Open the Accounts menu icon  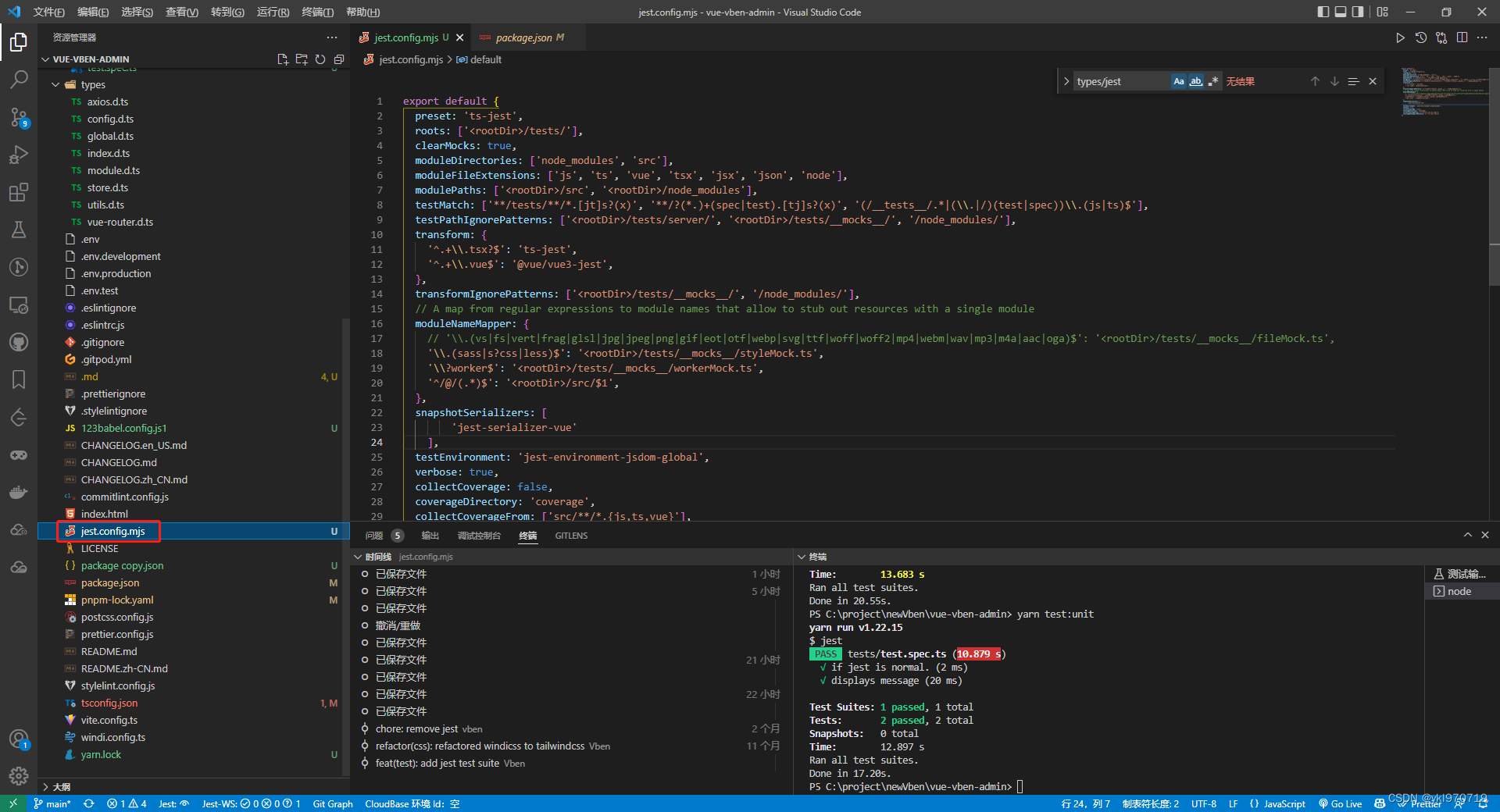point(19,739)
